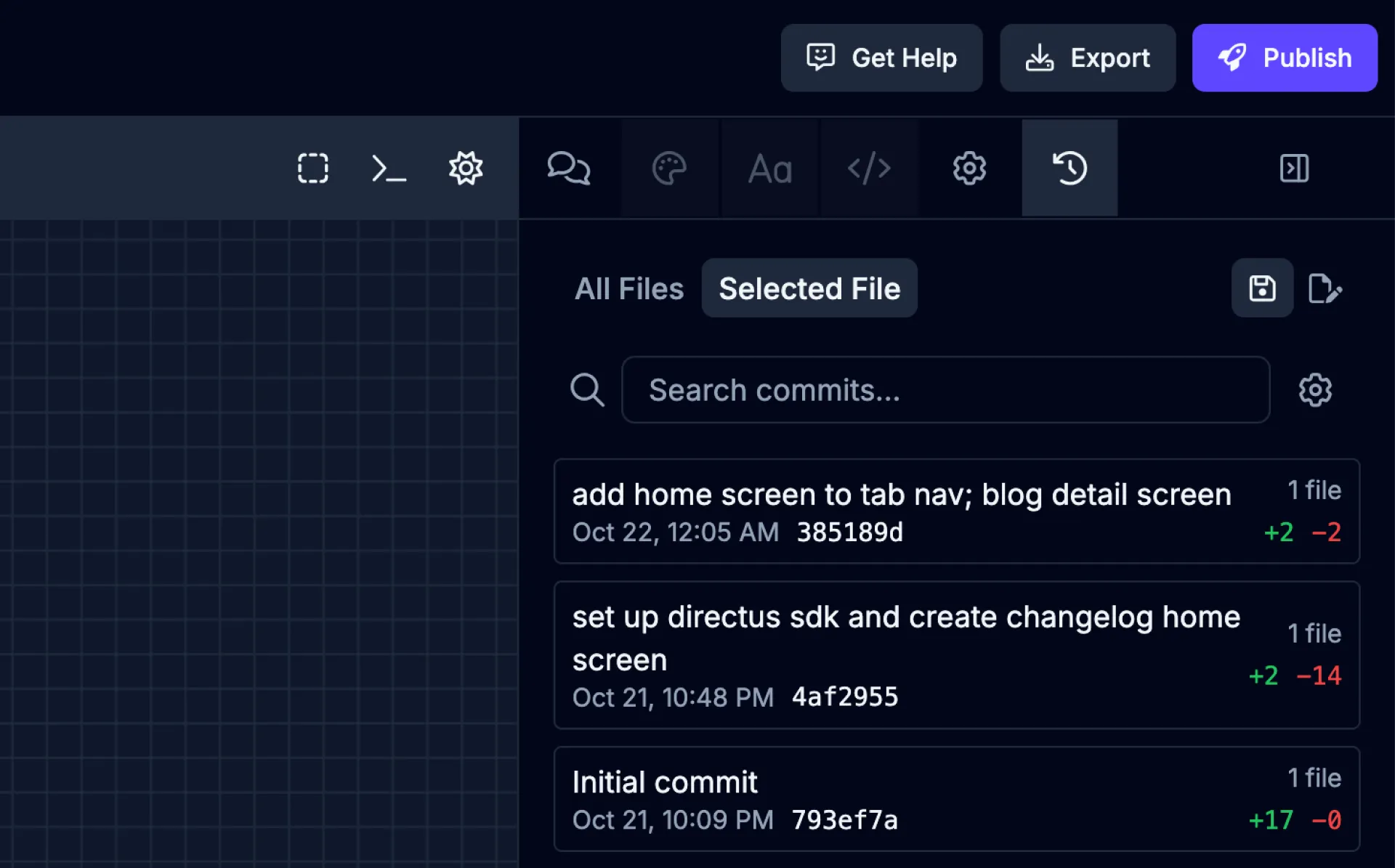
Task: Switch to the code editor tab
Action: [x=869, y=169]
